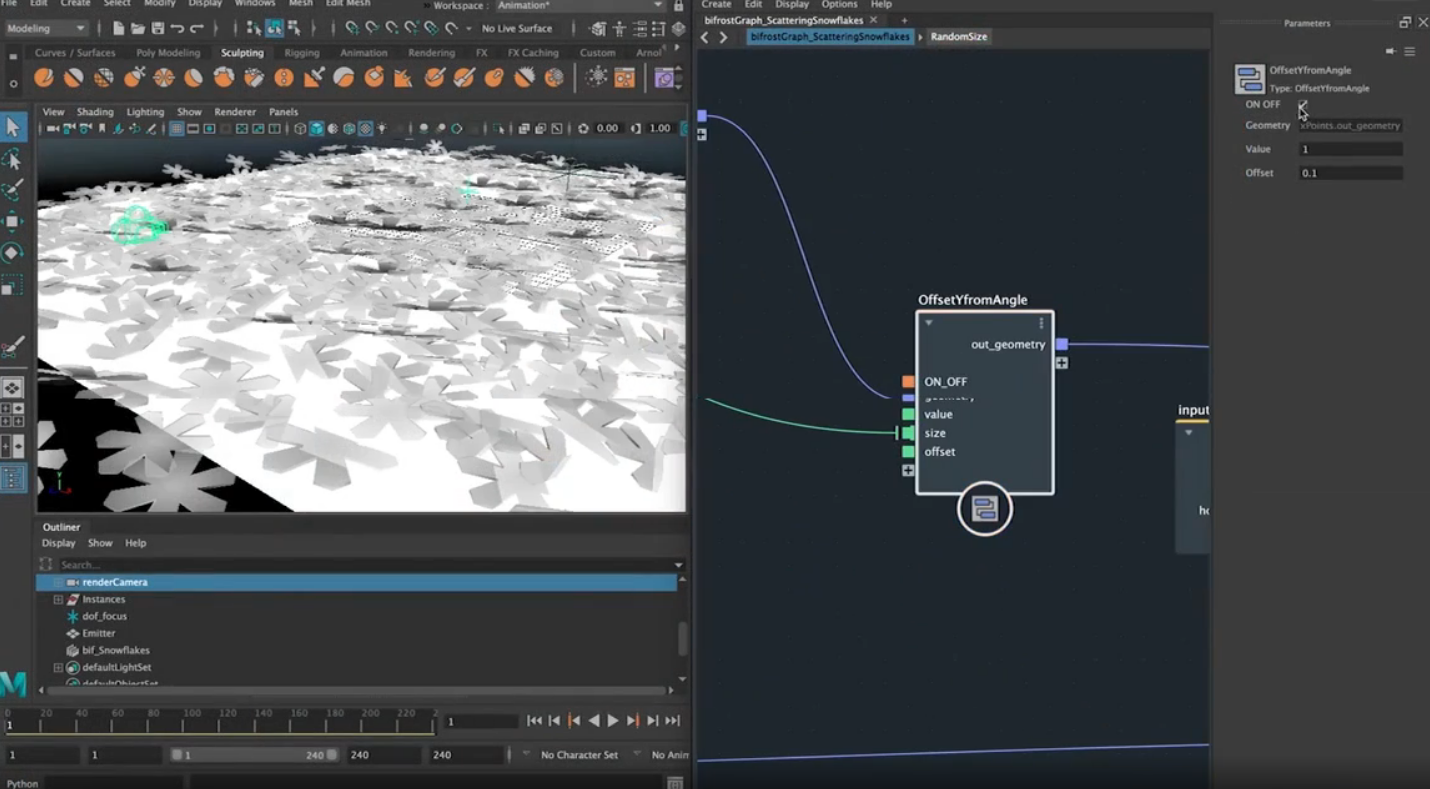
Task: Click the Open Scene folder icon
Action: pyautogui.click(x=138, y=29)
